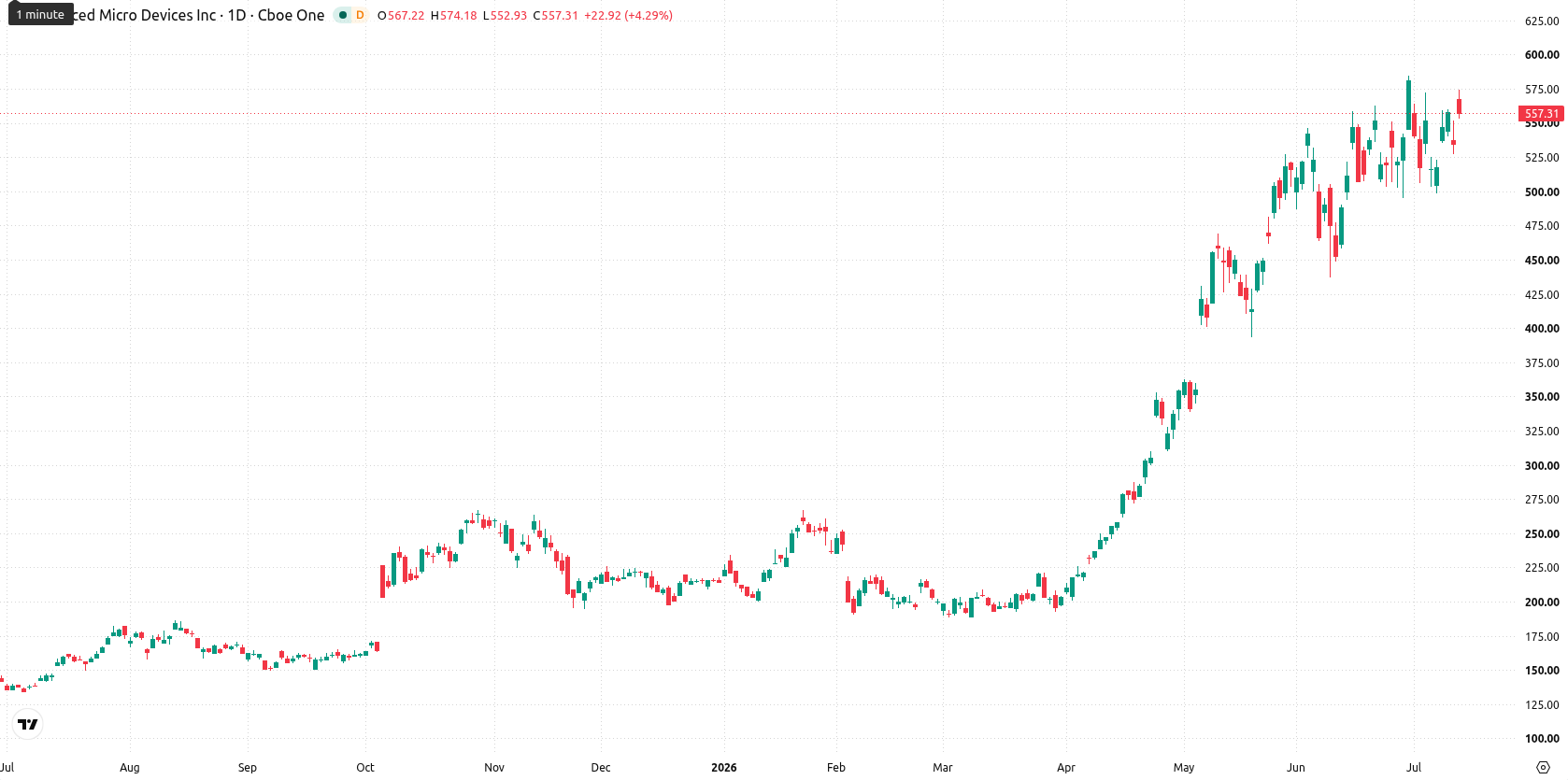The width and height of the screenshot is (1568, 780).
Task: Click the 425.00 price axis label
Action: click(1542, 295)
